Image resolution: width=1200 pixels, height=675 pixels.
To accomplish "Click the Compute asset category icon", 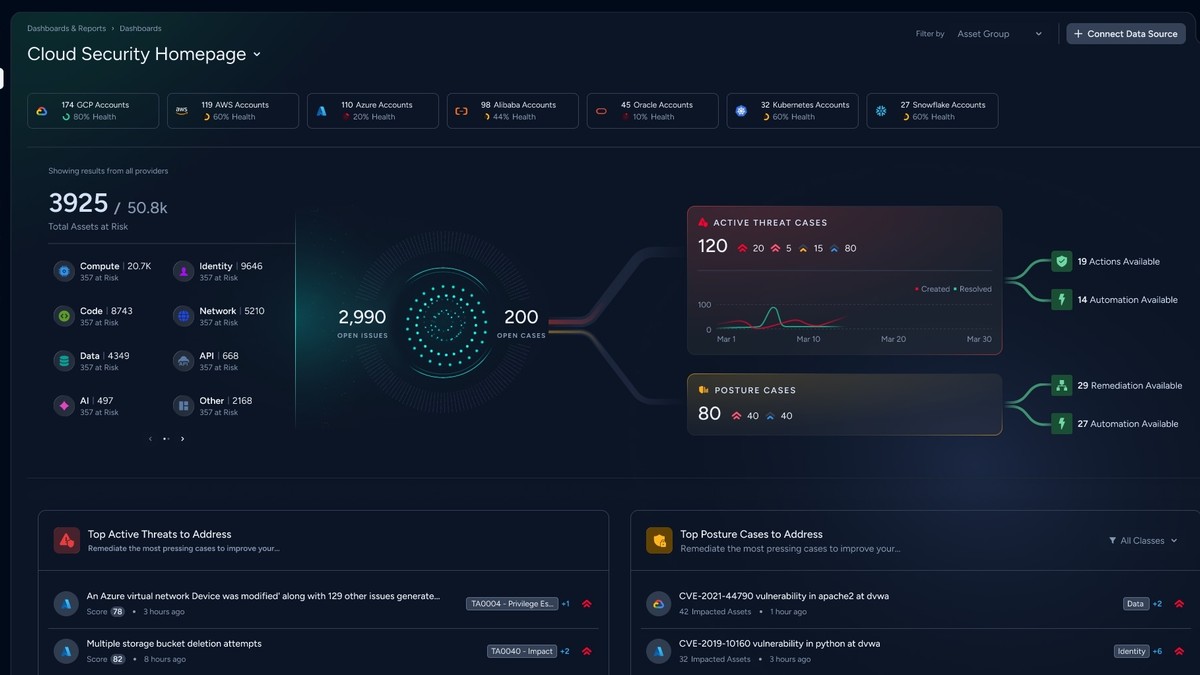I will click(64, 271).
